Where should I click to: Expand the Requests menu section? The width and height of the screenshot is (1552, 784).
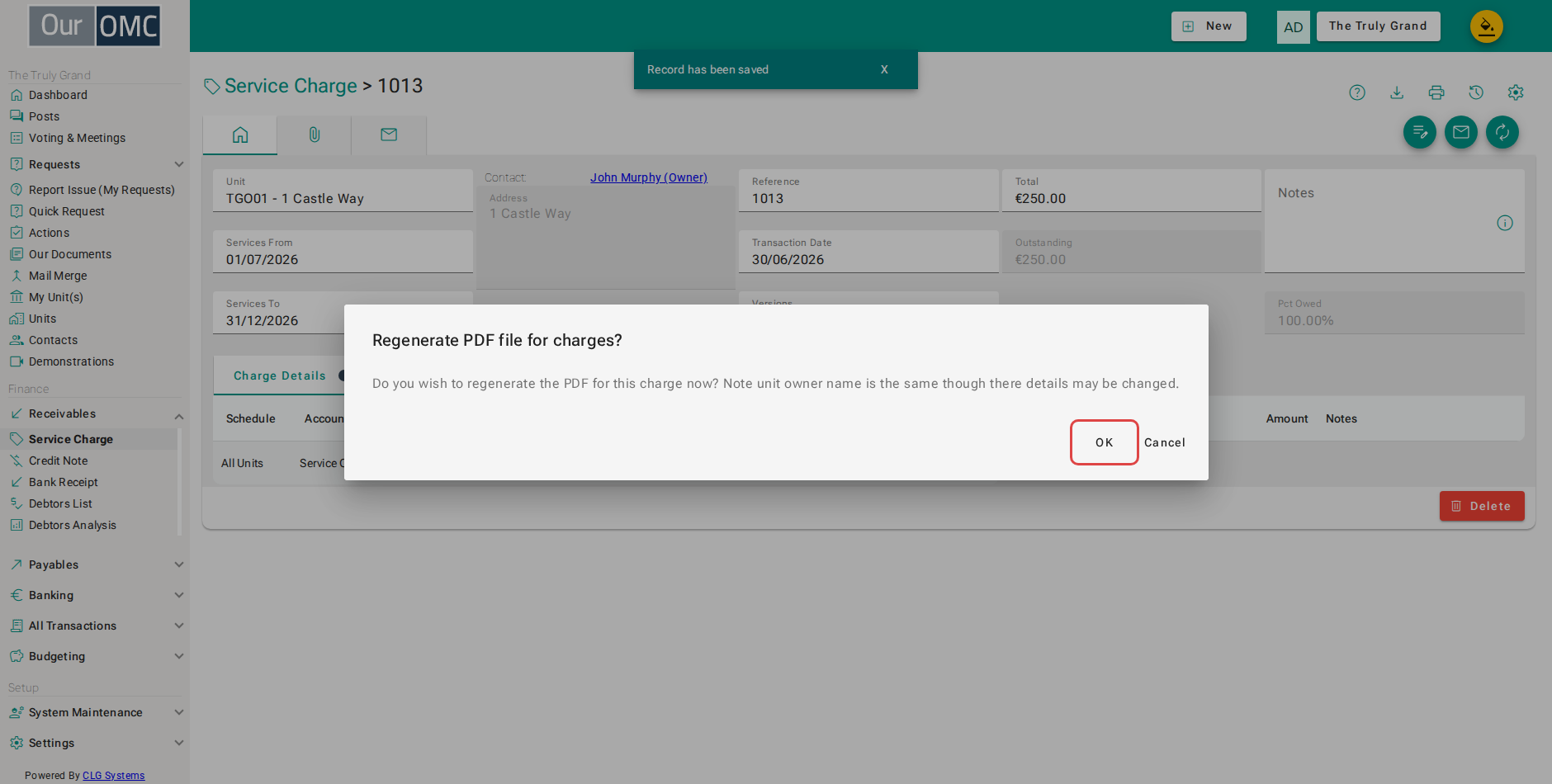95,164
